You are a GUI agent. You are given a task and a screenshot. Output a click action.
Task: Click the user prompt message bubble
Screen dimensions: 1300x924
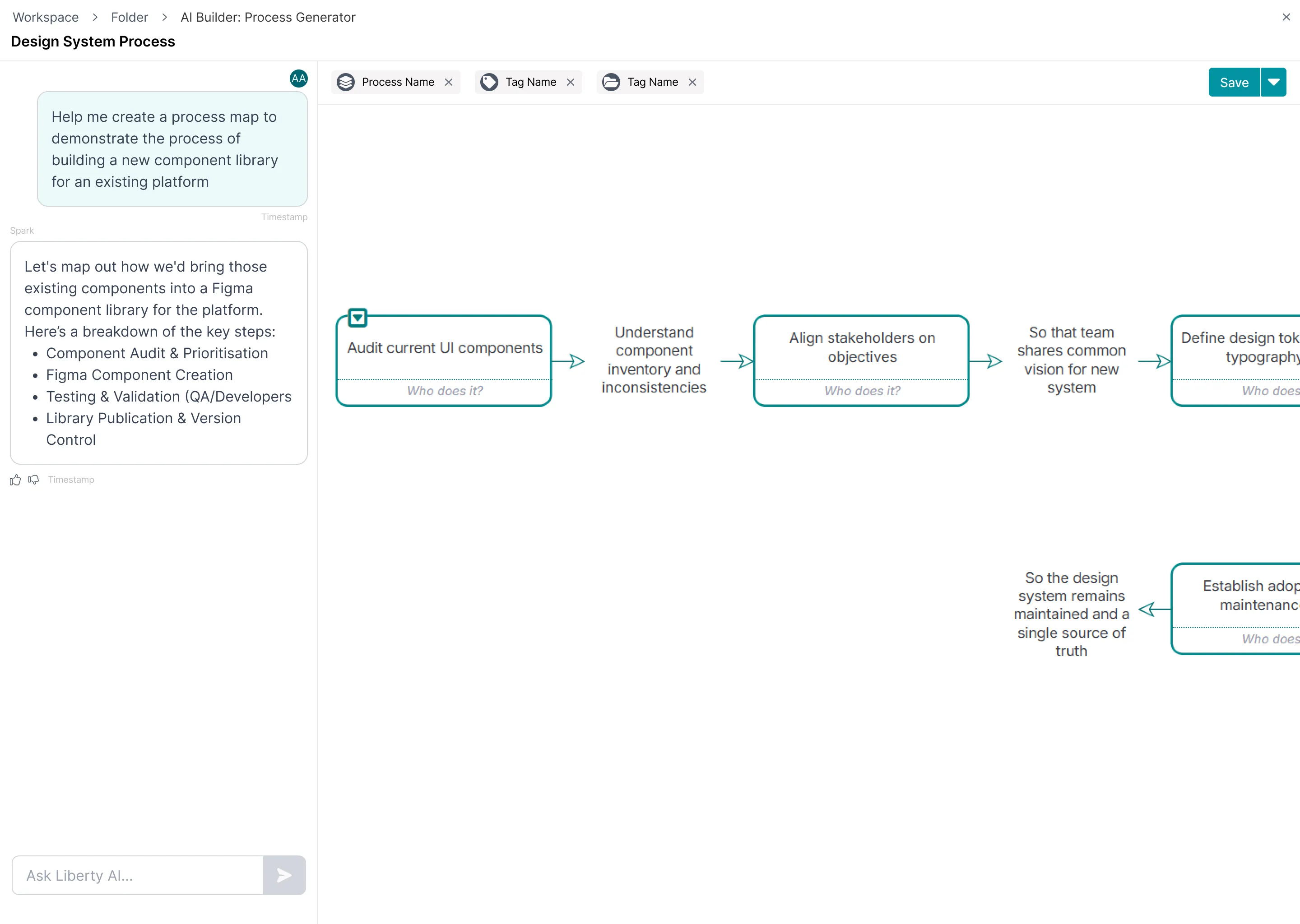pyautogui.click(x=172, y=149)
